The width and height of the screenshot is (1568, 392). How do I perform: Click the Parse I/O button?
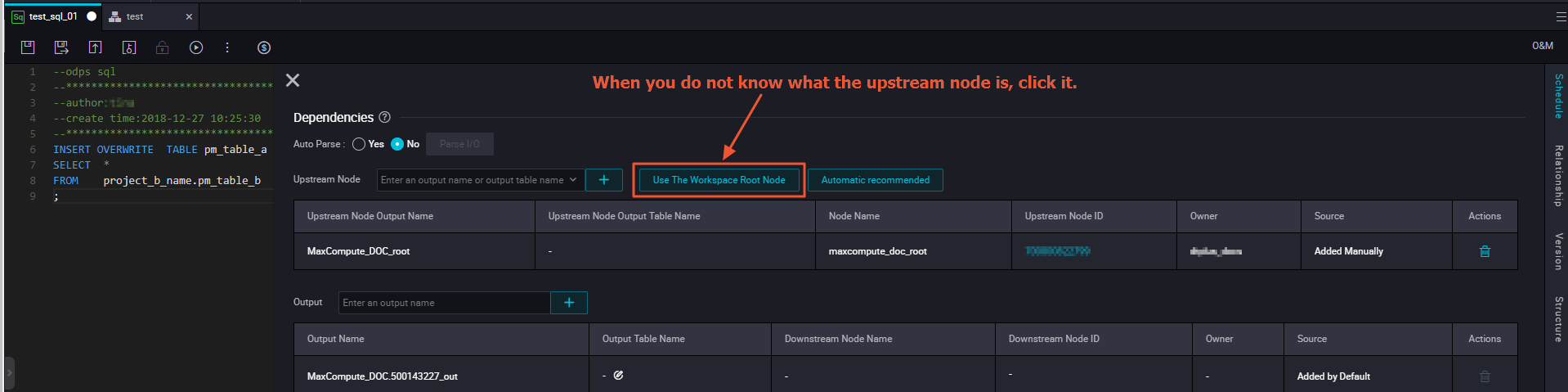pos(459,144)
